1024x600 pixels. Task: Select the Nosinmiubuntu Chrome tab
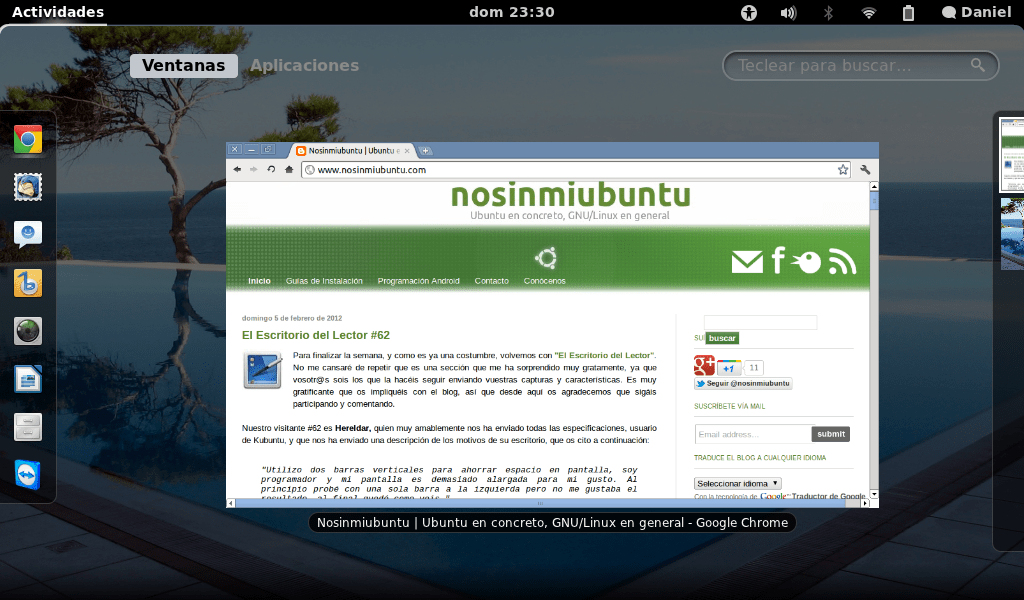click(353, 151)
